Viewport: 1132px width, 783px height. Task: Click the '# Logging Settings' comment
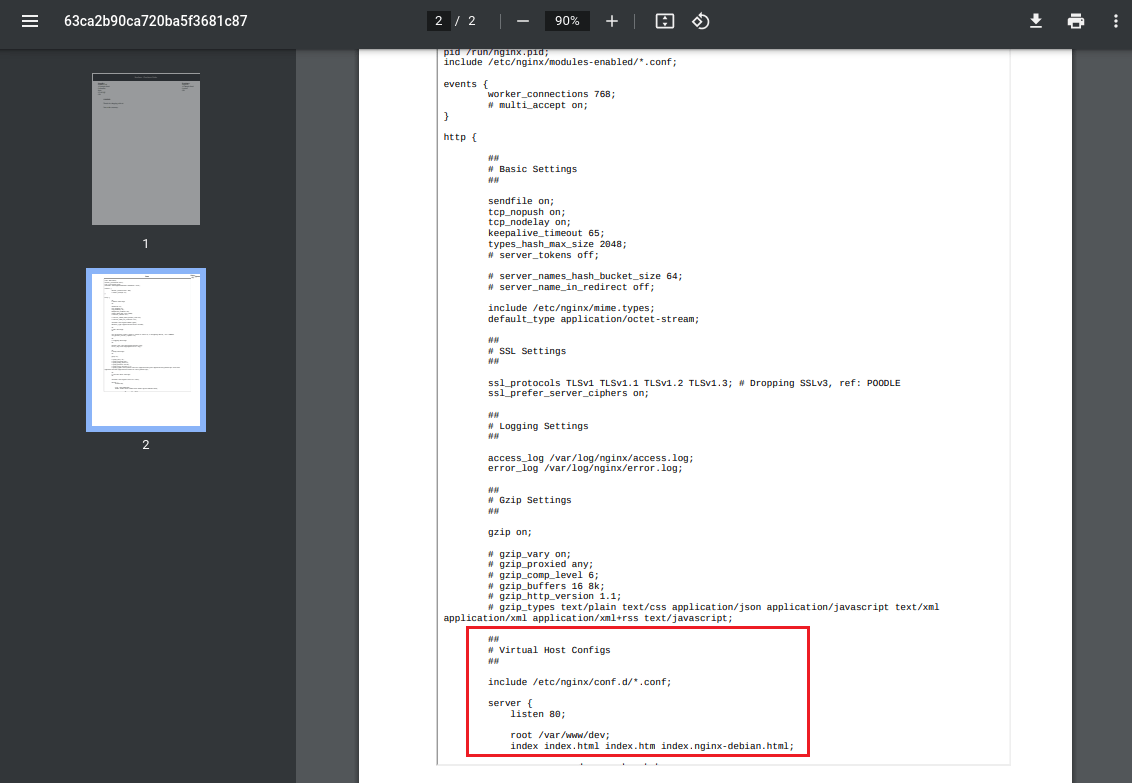(538, 427)
